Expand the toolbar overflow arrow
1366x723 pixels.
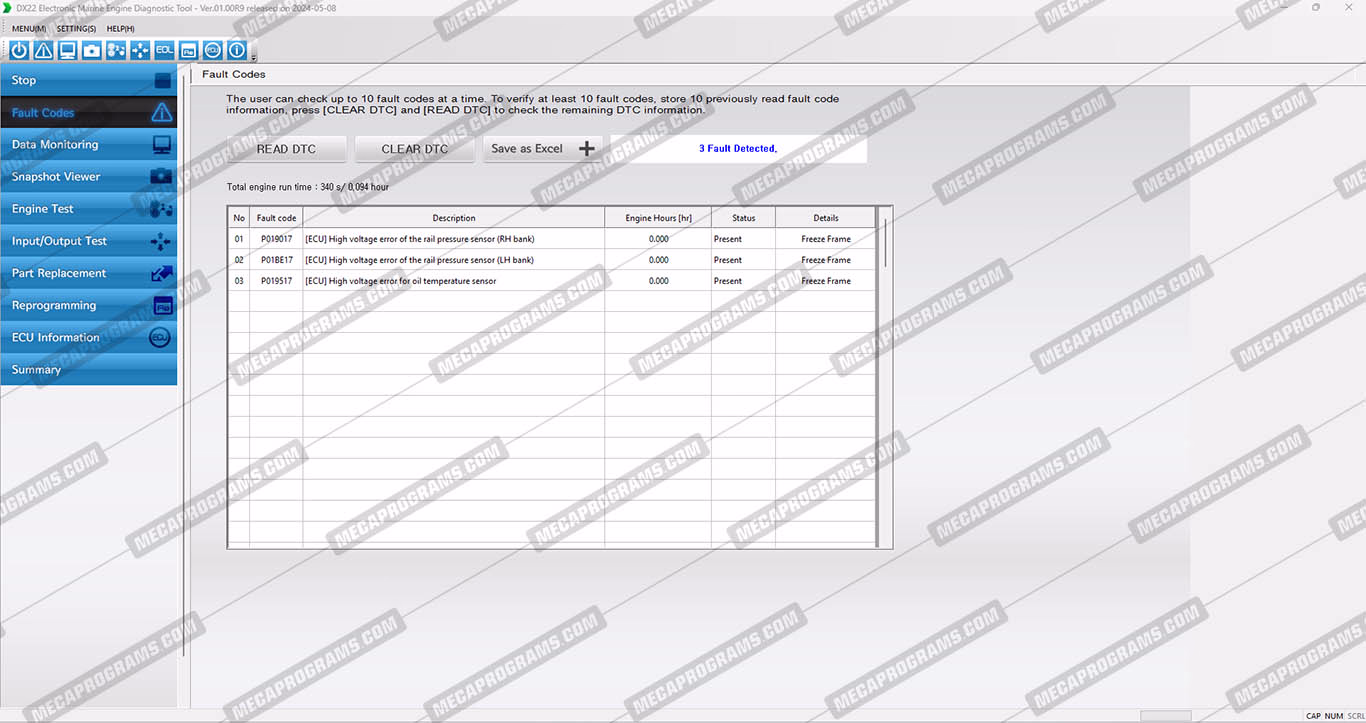click(x=254, y=57)
